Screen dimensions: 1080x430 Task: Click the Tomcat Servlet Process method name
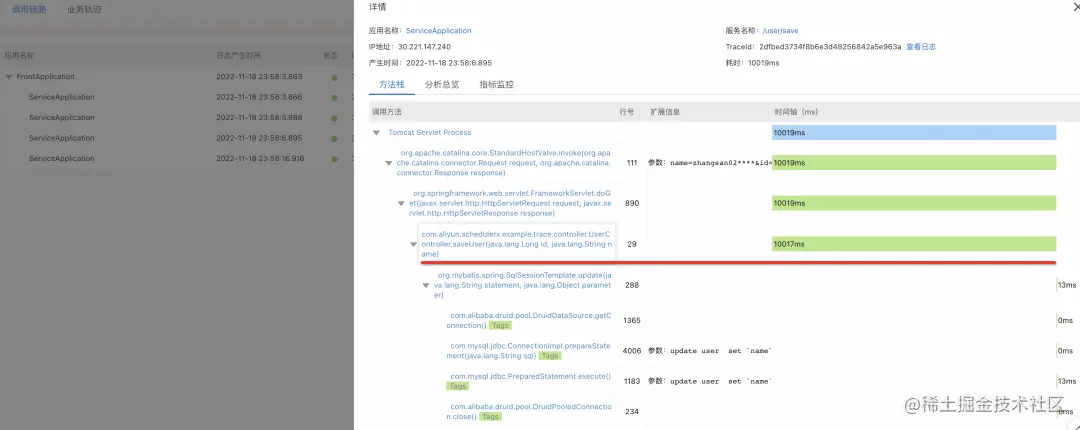point(430,132)
